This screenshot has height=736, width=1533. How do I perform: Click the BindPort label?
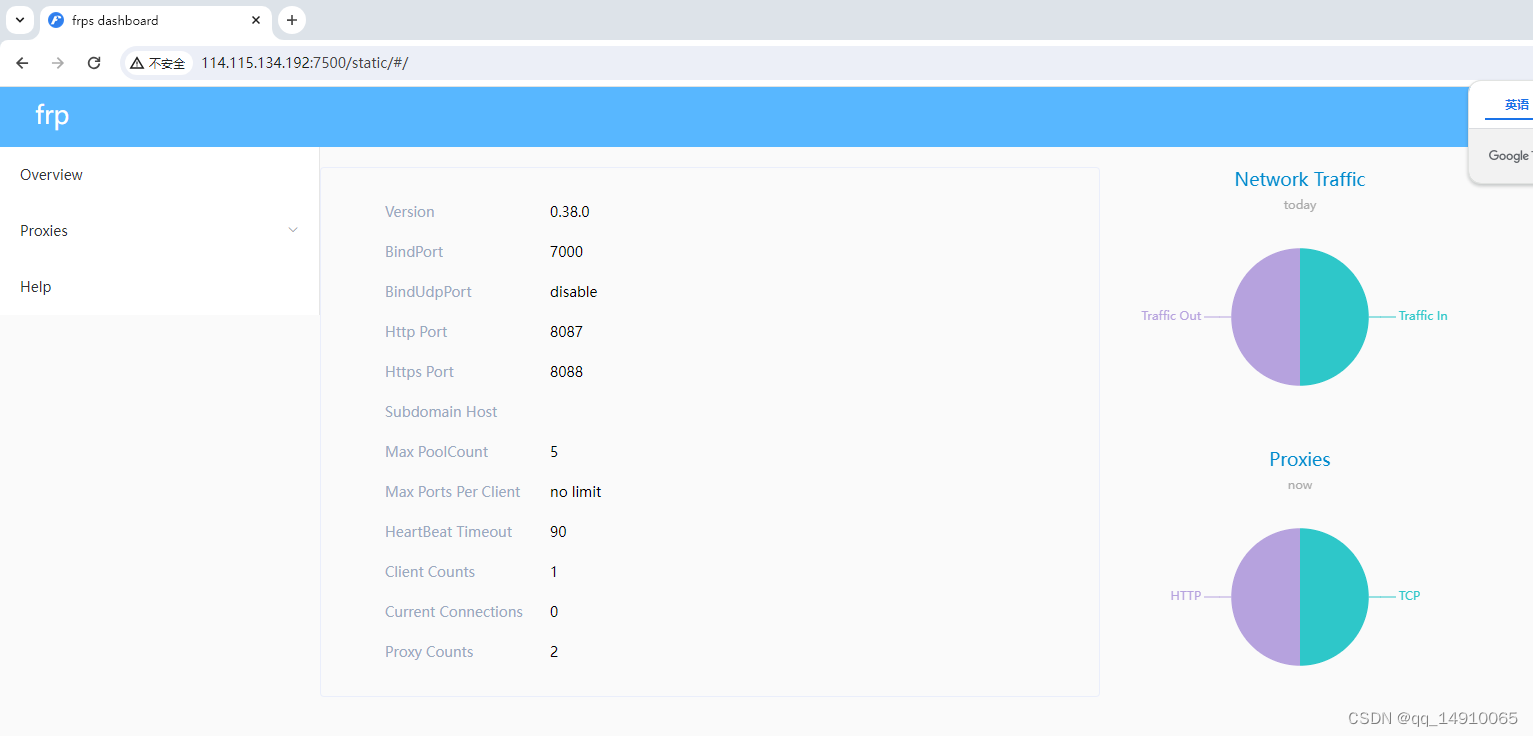pyautogui.click(x=414, y=252)
